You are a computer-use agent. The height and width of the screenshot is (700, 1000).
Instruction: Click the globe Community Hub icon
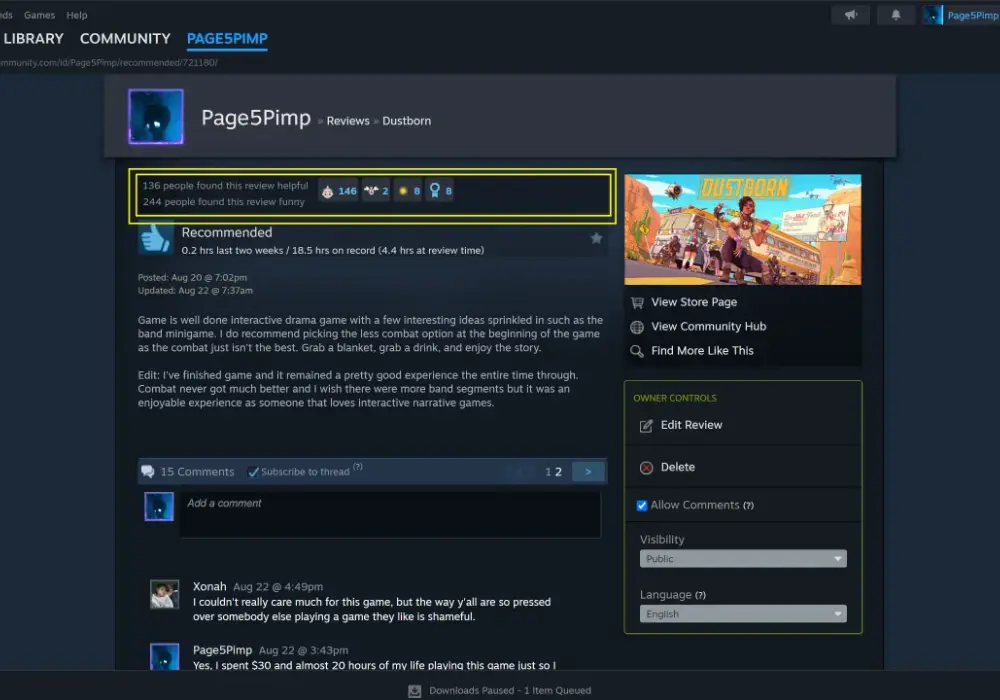636,327
